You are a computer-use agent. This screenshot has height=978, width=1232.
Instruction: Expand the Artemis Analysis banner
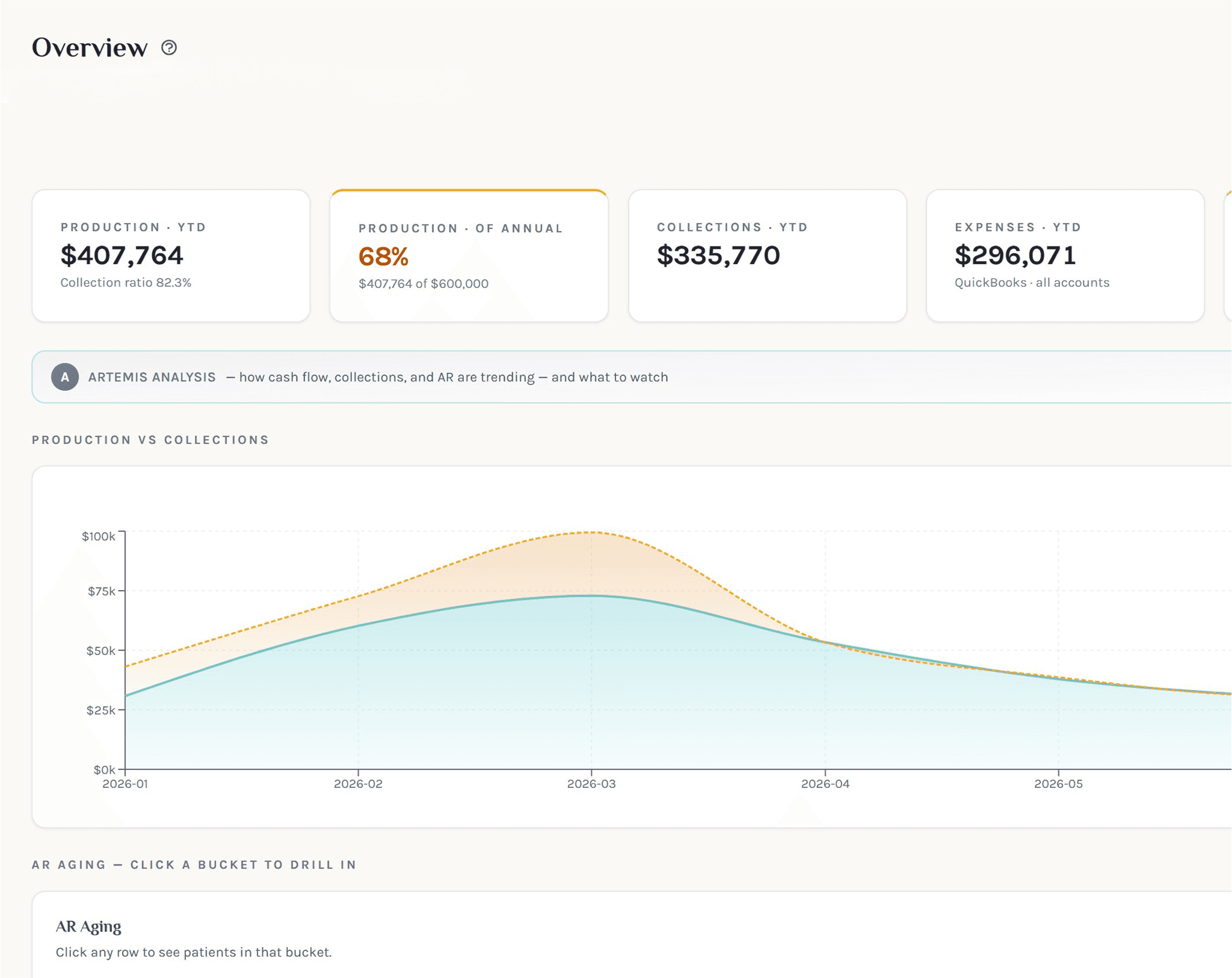(x=632, y=377)
